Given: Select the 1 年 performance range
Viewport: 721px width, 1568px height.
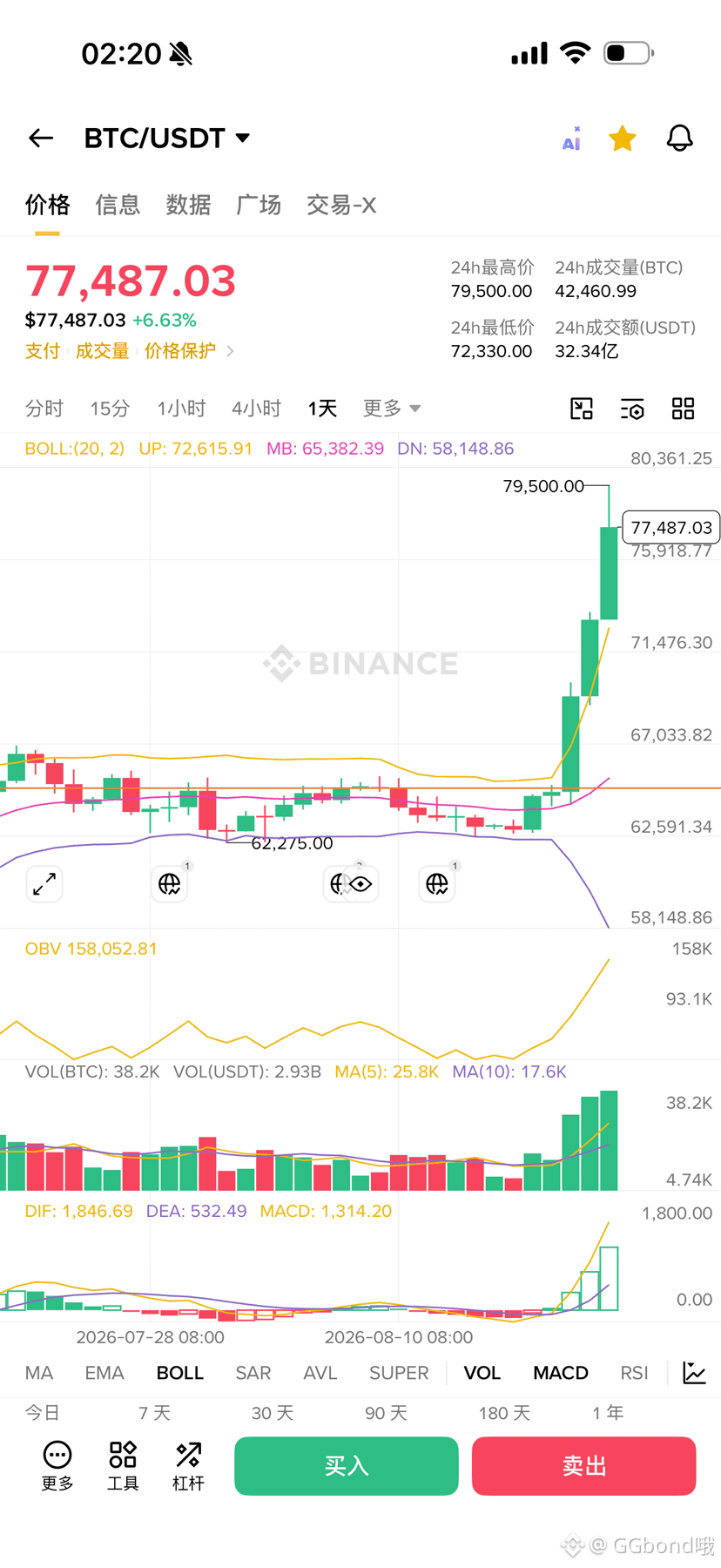Looking at the screenshot, I should pos(608,1413).
